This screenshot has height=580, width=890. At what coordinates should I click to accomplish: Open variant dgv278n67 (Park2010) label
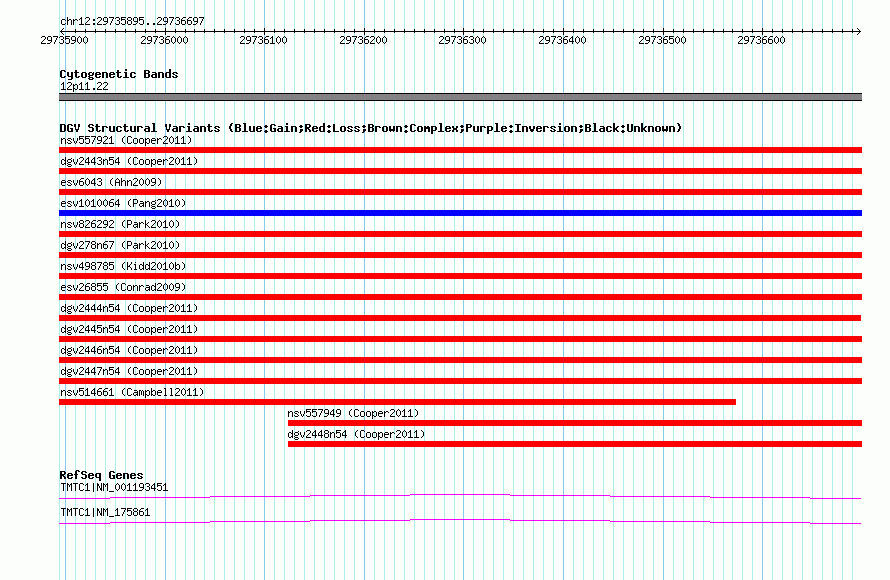[x=120, y=245]
